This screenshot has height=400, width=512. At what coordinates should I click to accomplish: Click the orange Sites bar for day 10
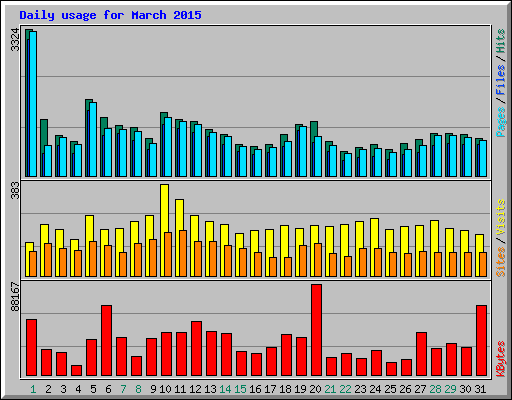(168, 254)
